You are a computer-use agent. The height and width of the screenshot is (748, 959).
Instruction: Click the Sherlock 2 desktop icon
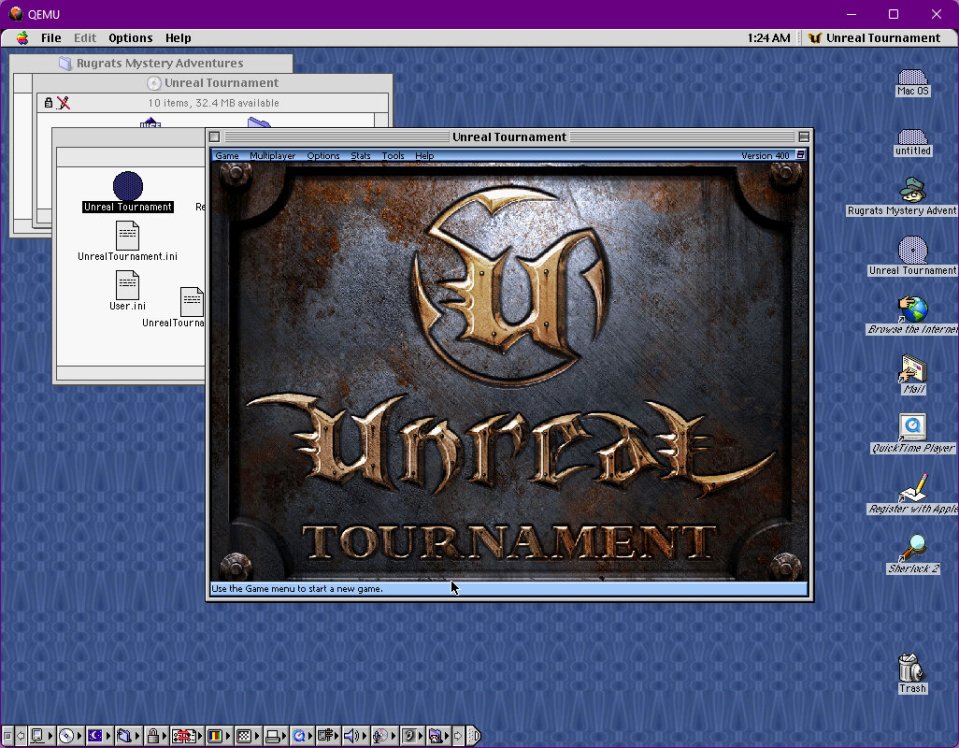coord(912,548)
